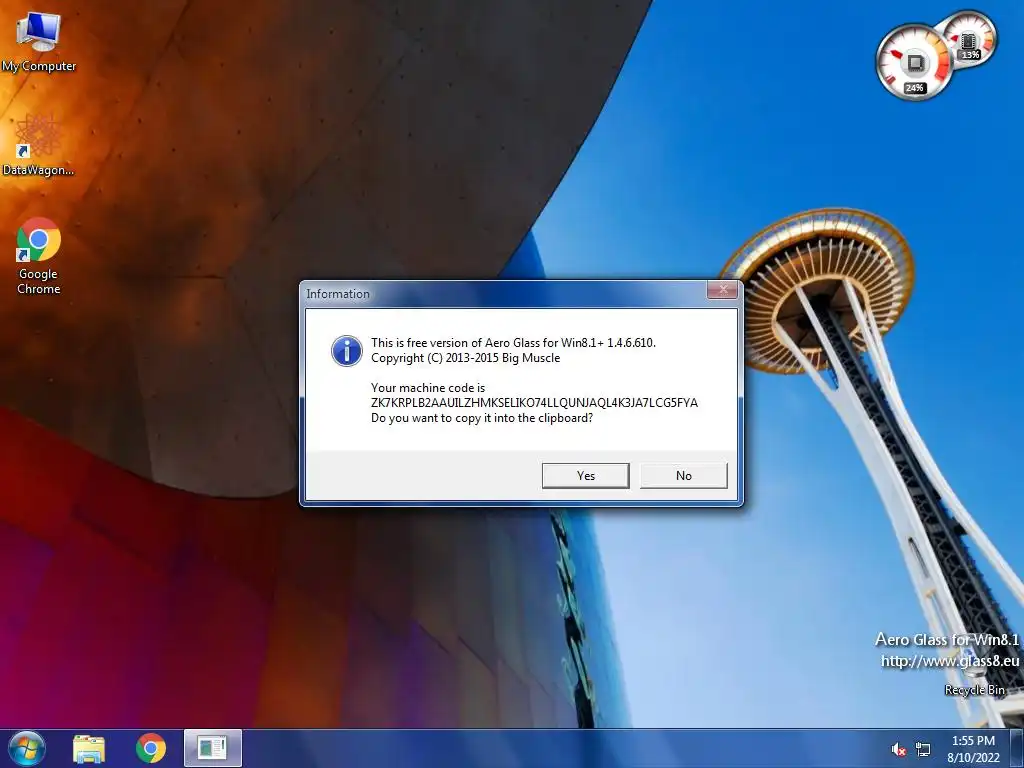1024x768 pixels.
Task: Click No in the Information dialog
Action: pos(683,475)
